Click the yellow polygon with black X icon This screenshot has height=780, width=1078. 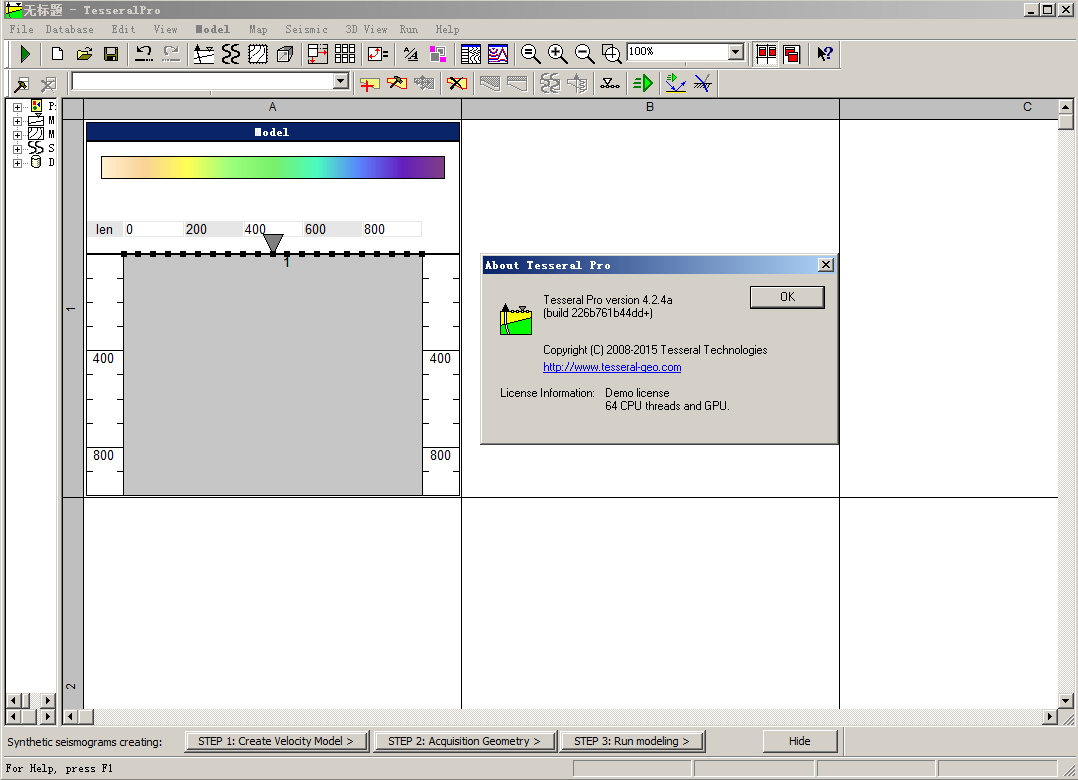pyautogui.click(x=456, y=84)
